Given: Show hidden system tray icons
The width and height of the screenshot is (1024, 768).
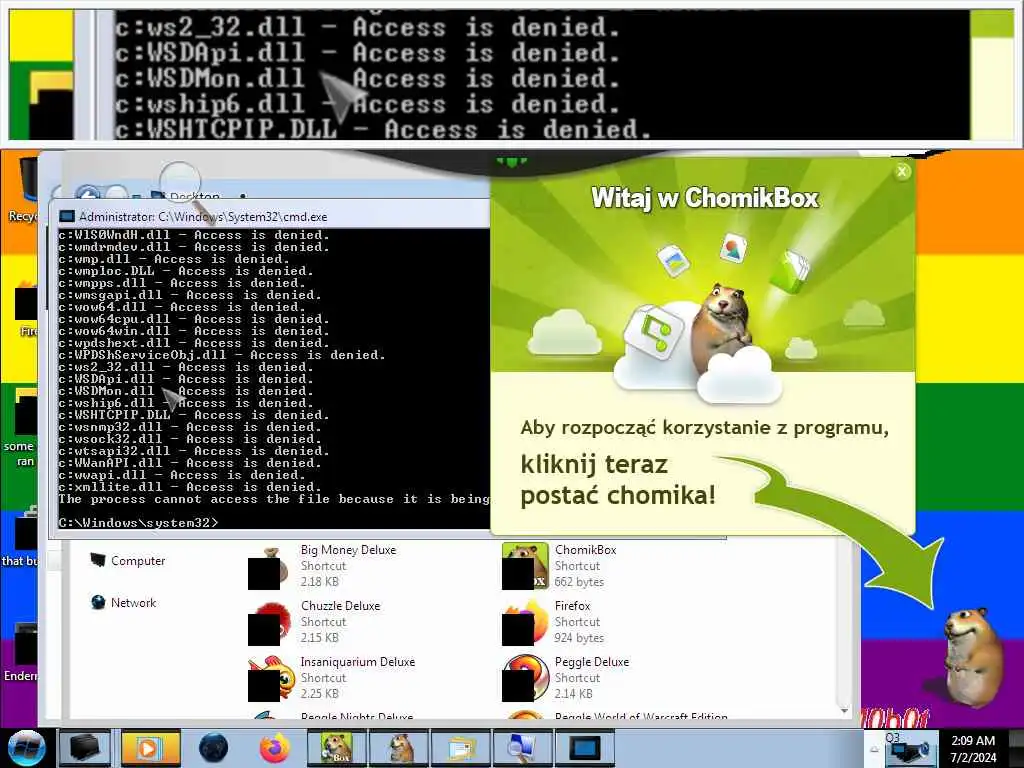Looking at the screenshot, I should coord(874,749).
